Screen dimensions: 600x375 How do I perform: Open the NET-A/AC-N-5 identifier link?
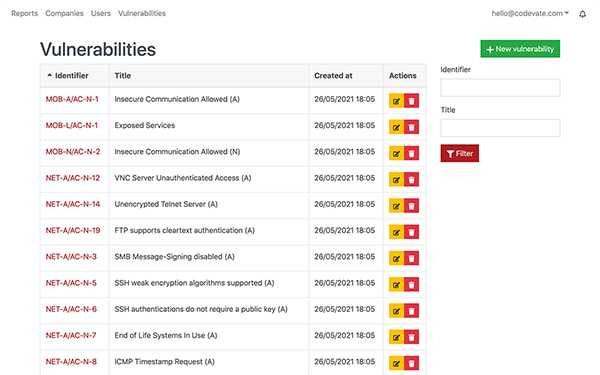coord(71,283)
